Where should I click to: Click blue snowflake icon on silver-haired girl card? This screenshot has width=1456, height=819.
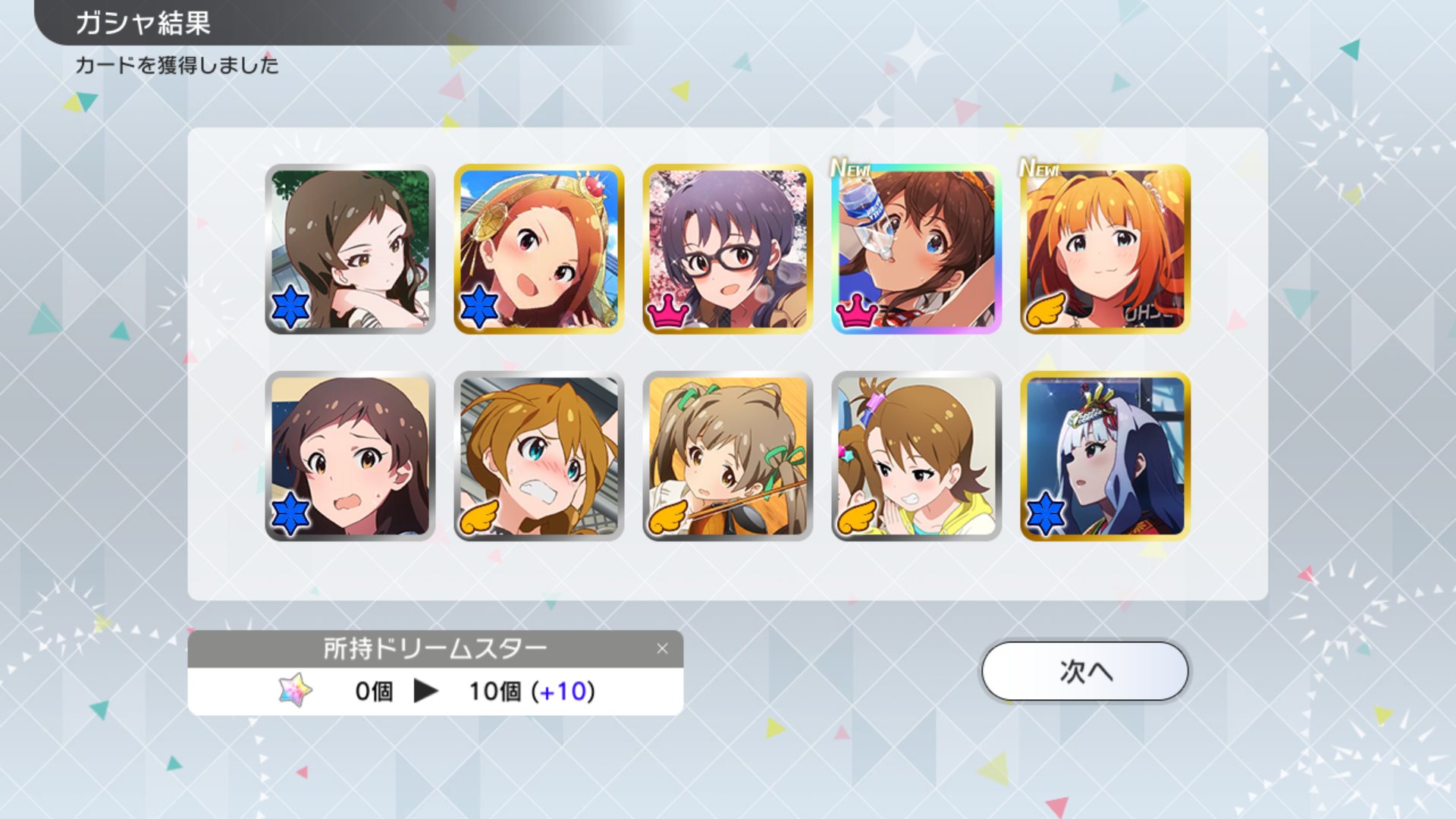[x=1046, y=514]
